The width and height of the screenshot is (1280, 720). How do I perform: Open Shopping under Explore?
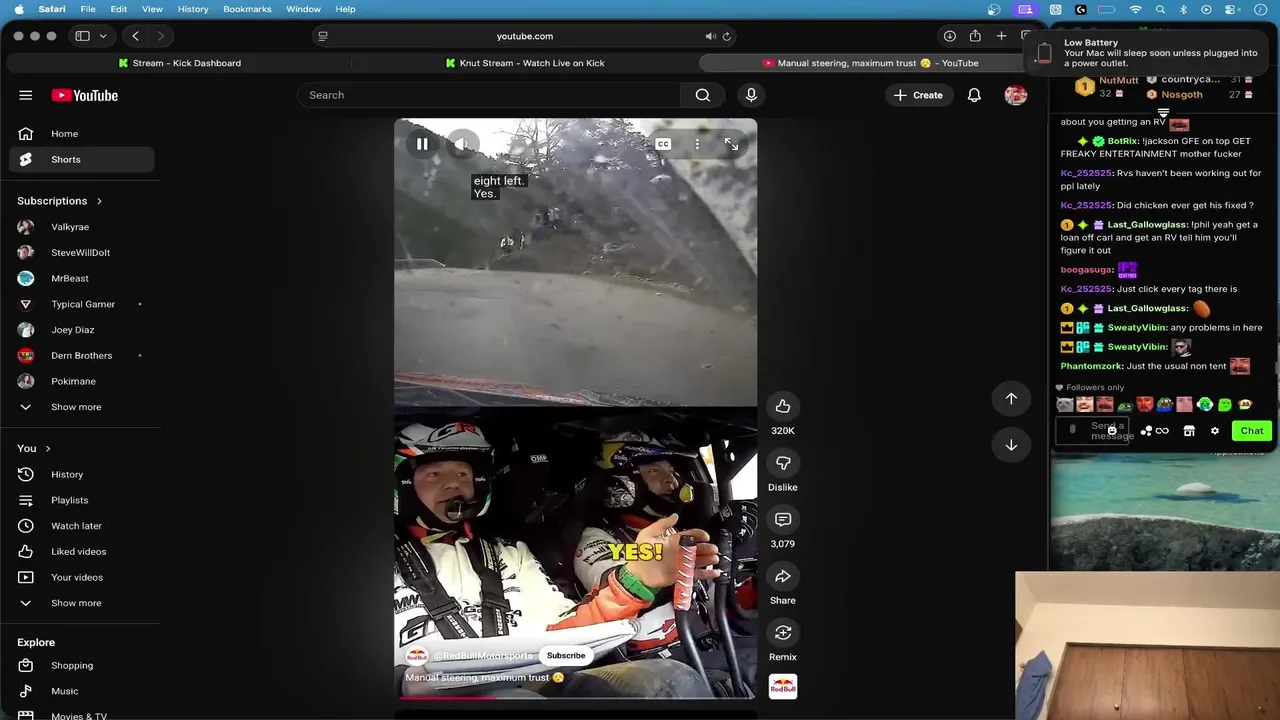pyautogui.click(x=81, y=666)
